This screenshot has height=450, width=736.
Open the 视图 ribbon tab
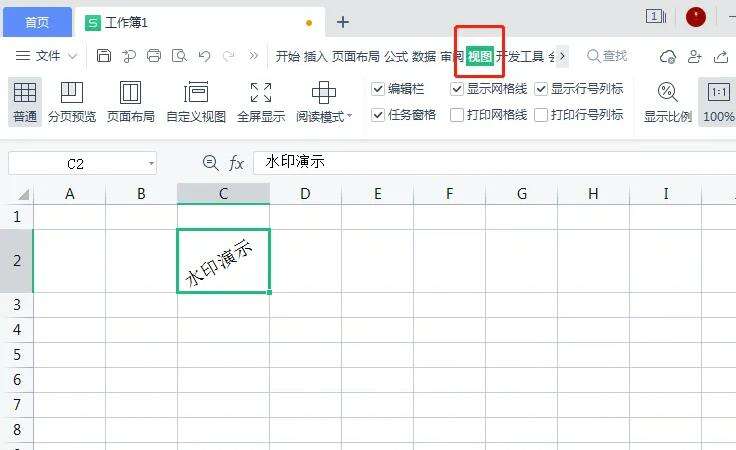tap(480, 57)
